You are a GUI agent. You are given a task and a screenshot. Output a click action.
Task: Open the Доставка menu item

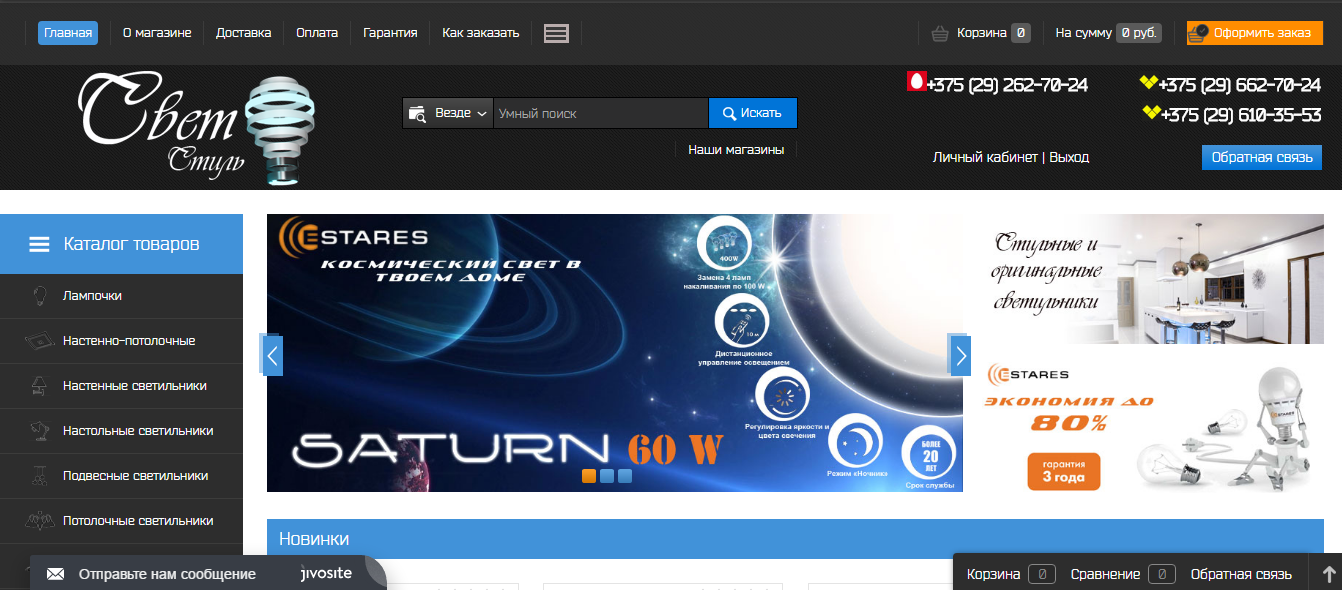(244, 33)
